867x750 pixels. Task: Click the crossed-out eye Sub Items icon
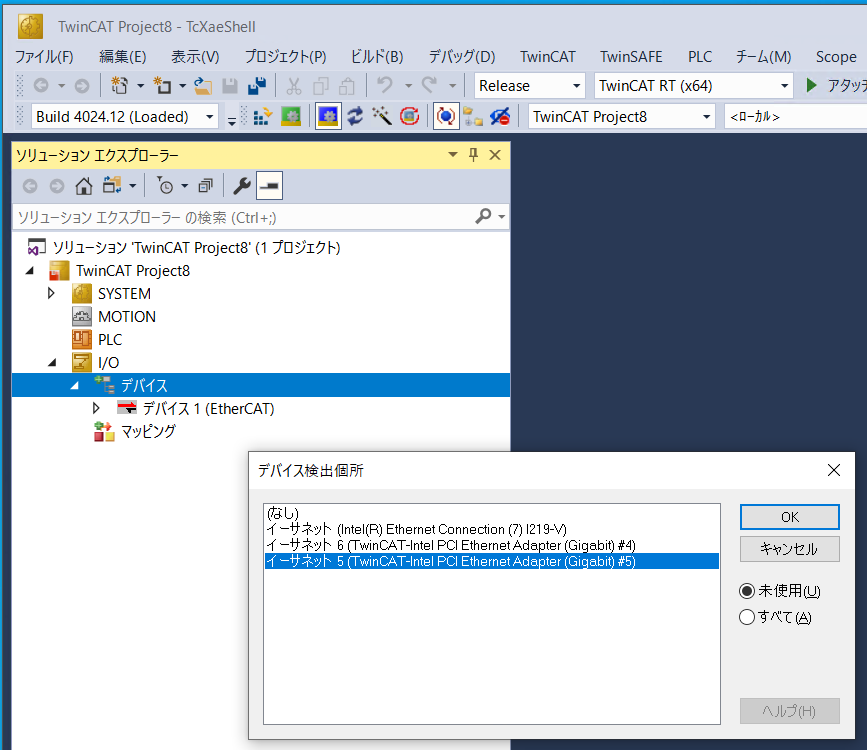click(x=500, y=117)
